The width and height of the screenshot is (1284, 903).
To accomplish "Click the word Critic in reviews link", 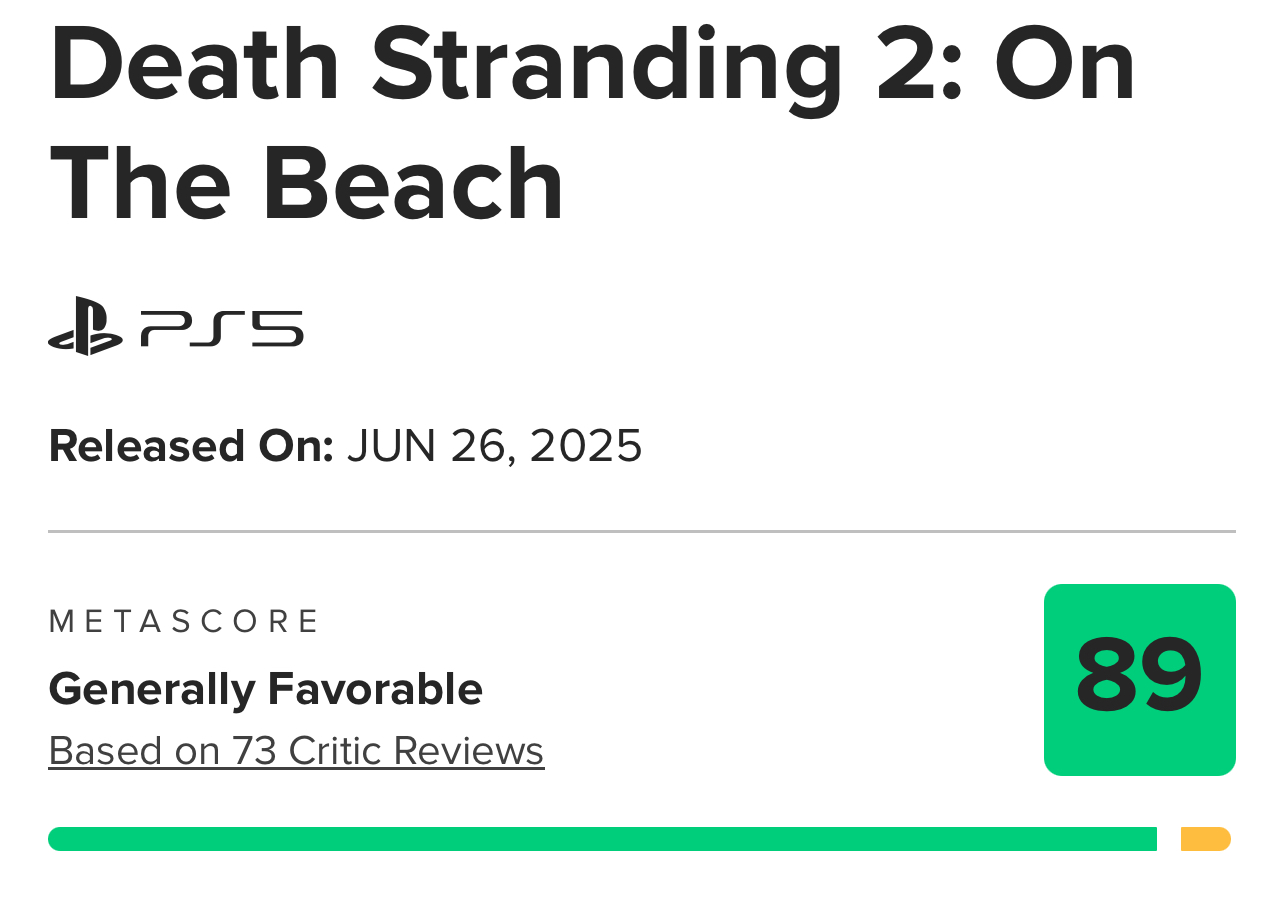I will point(336,751).
